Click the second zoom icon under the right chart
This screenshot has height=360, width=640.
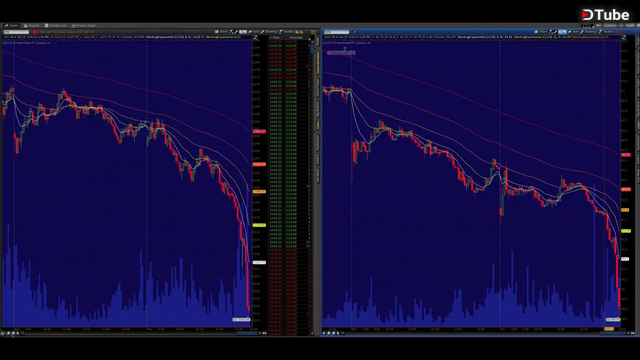[x=334, y=333]
